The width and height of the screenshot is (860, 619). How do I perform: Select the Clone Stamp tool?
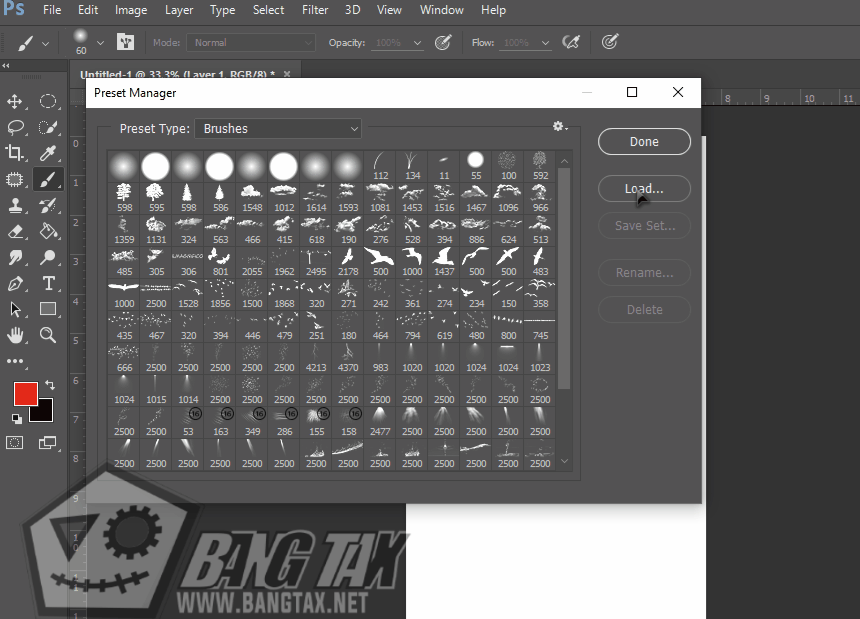(15, 206)
